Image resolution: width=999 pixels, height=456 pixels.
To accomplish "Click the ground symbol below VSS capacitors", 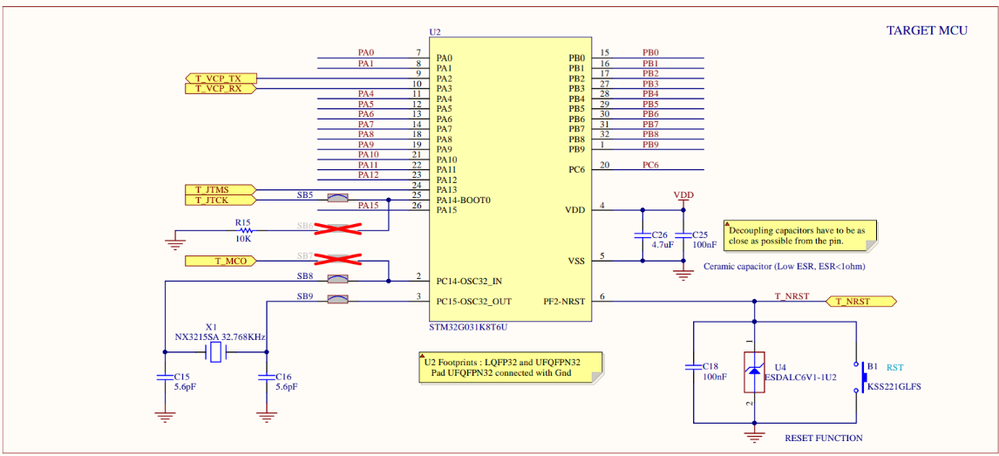I will [683, 275].
